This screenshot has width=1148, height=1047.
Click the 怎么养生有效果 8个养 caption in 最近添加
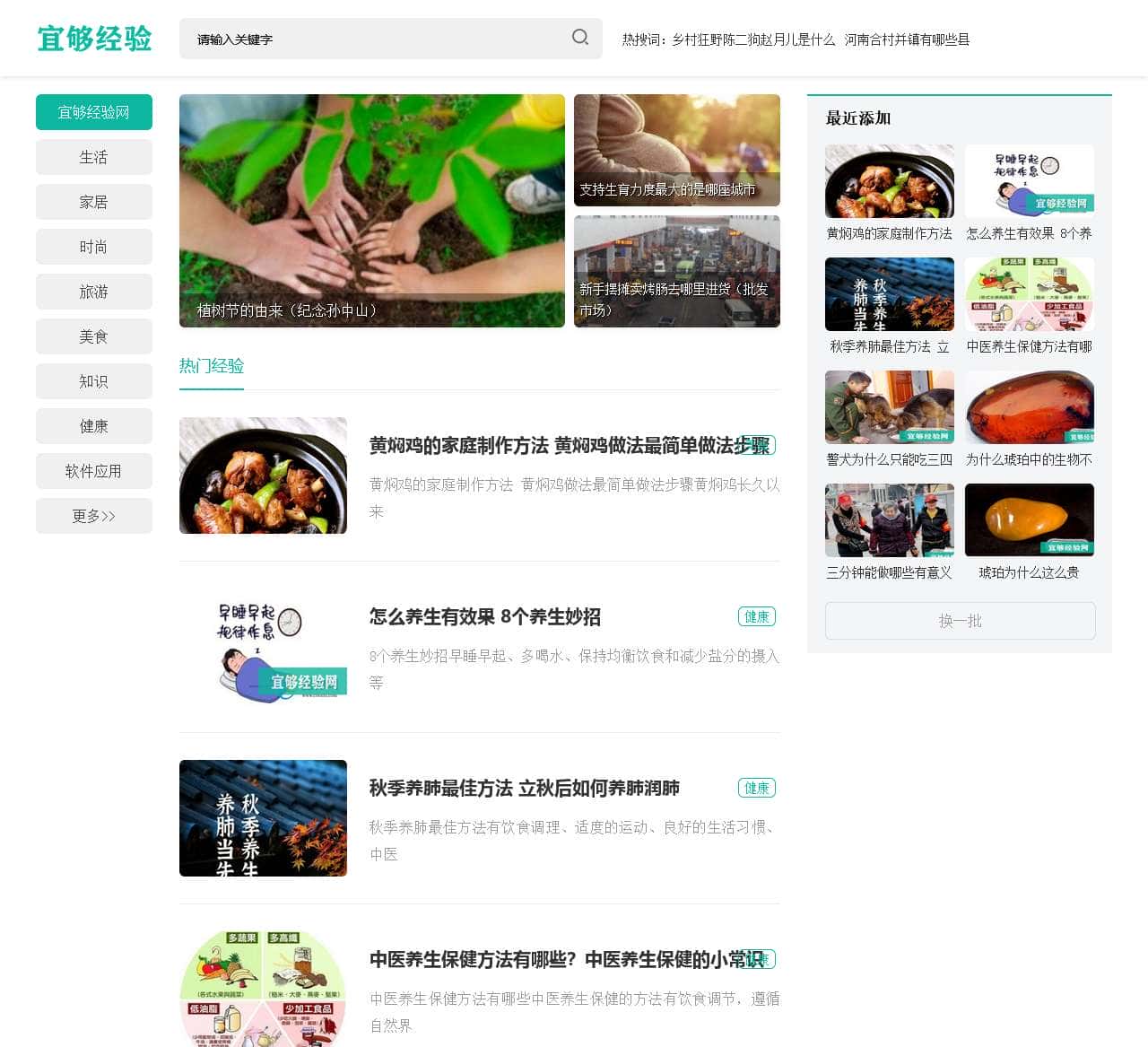pyautogui.click(x=1030, y=233)
